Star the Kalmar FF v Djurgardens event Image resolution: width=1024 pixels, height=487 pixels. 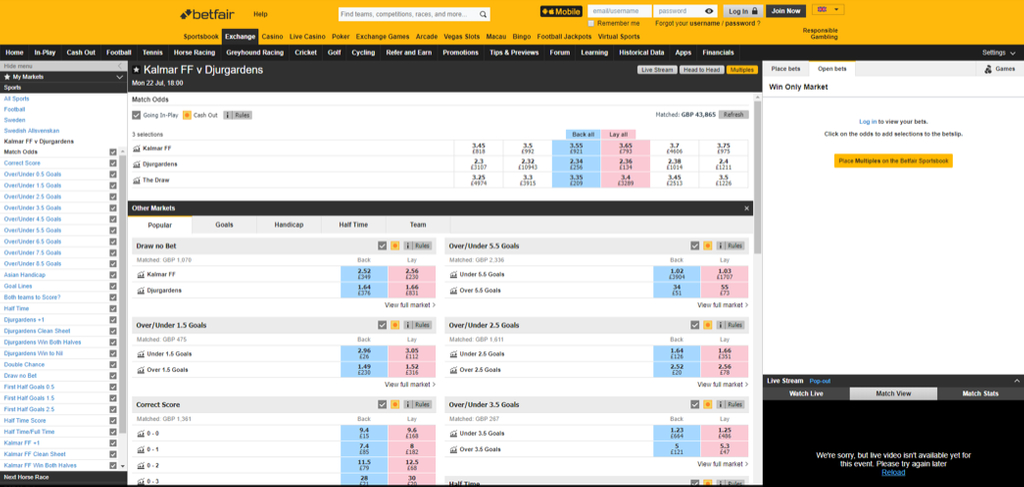point(136,69)
